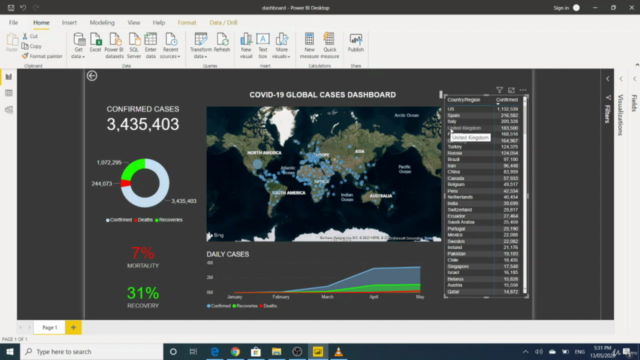Switch to Report view in sidebar
Viewport: 640px width, 360px height.
click(9, 77)
